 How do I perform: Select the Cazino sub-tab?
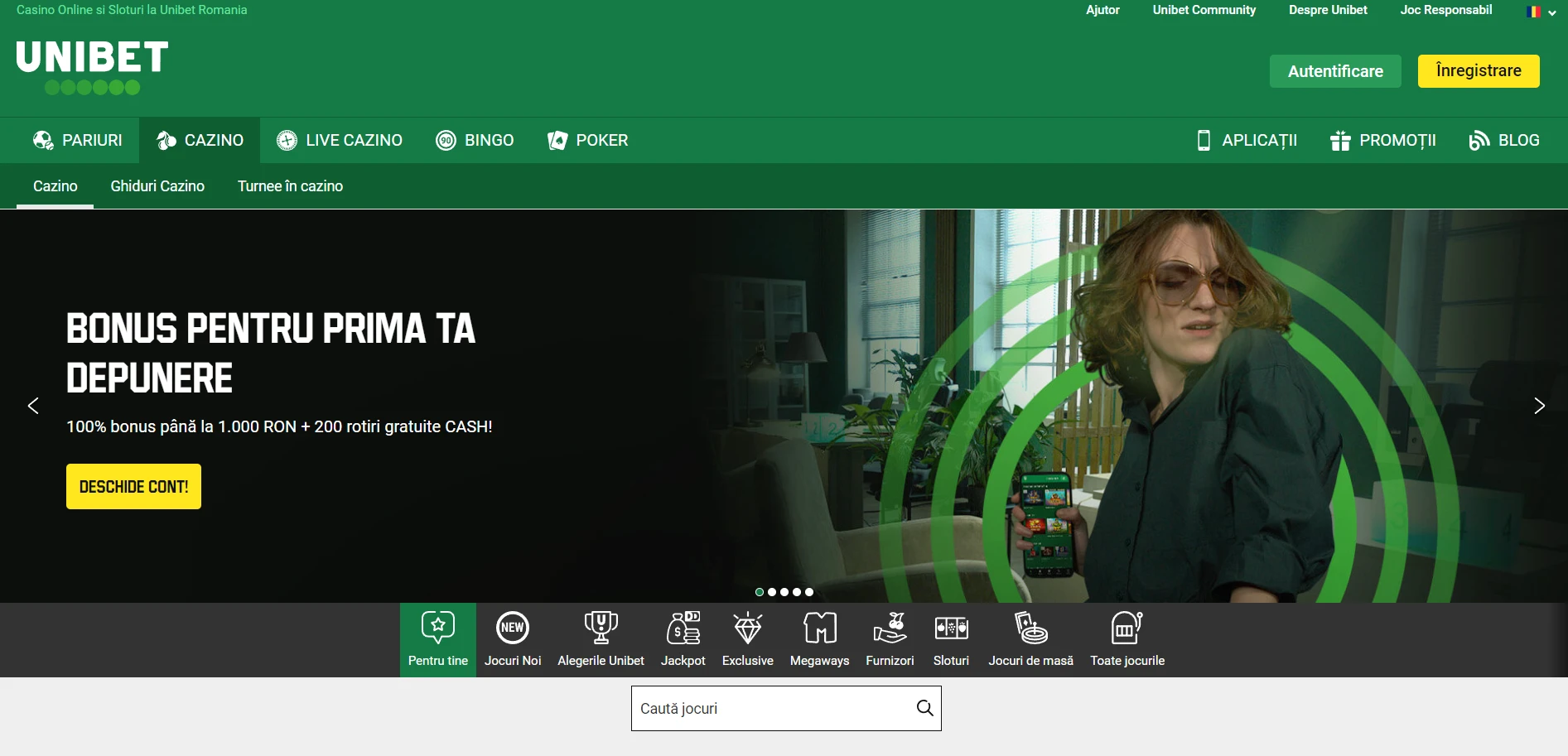tap(55, 186)
